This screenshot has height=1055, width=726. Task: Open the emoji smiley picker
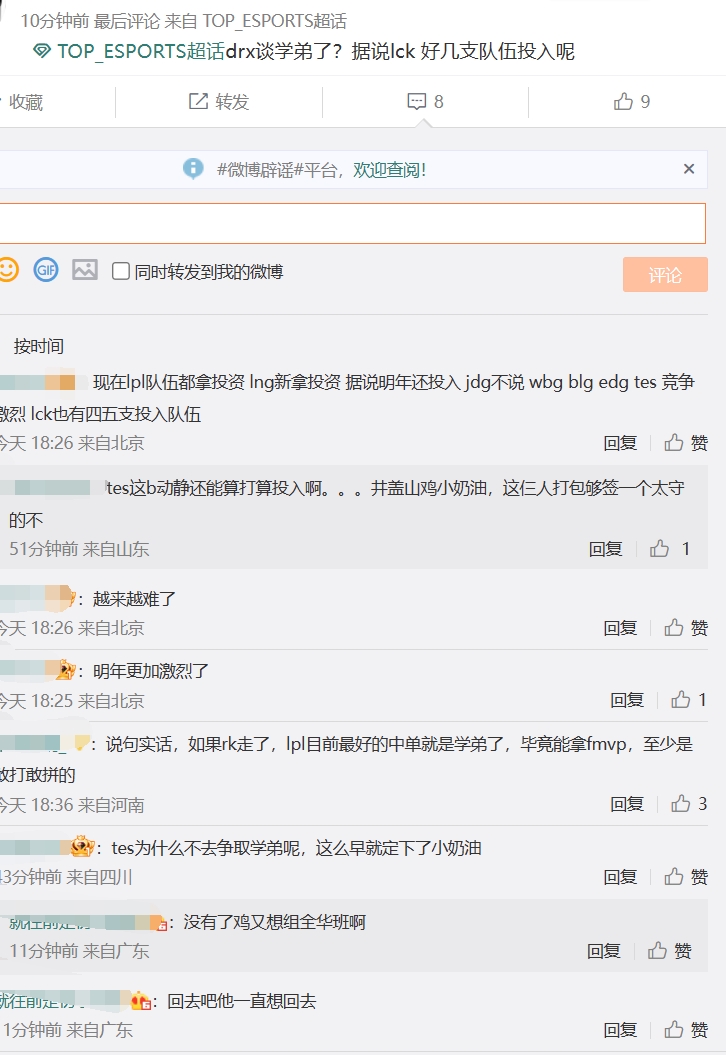pos(8,270)
